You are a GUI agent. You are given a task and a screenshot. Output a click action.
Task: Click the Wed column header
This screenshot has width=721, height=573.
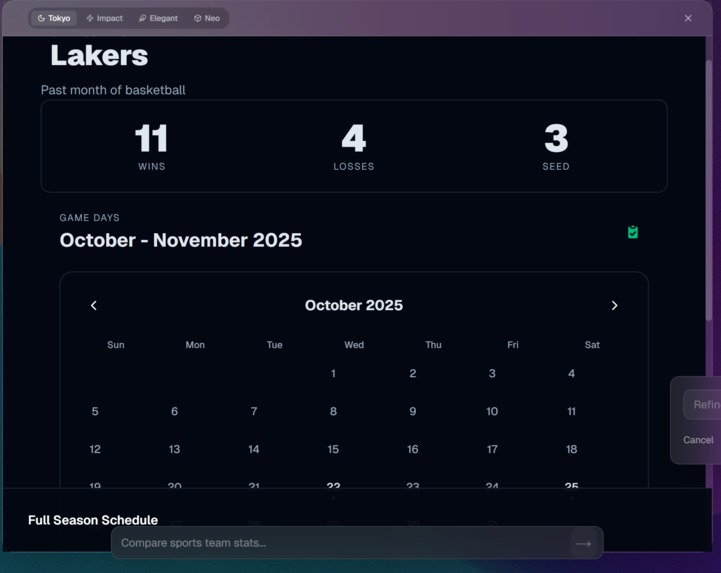[354, 345]
